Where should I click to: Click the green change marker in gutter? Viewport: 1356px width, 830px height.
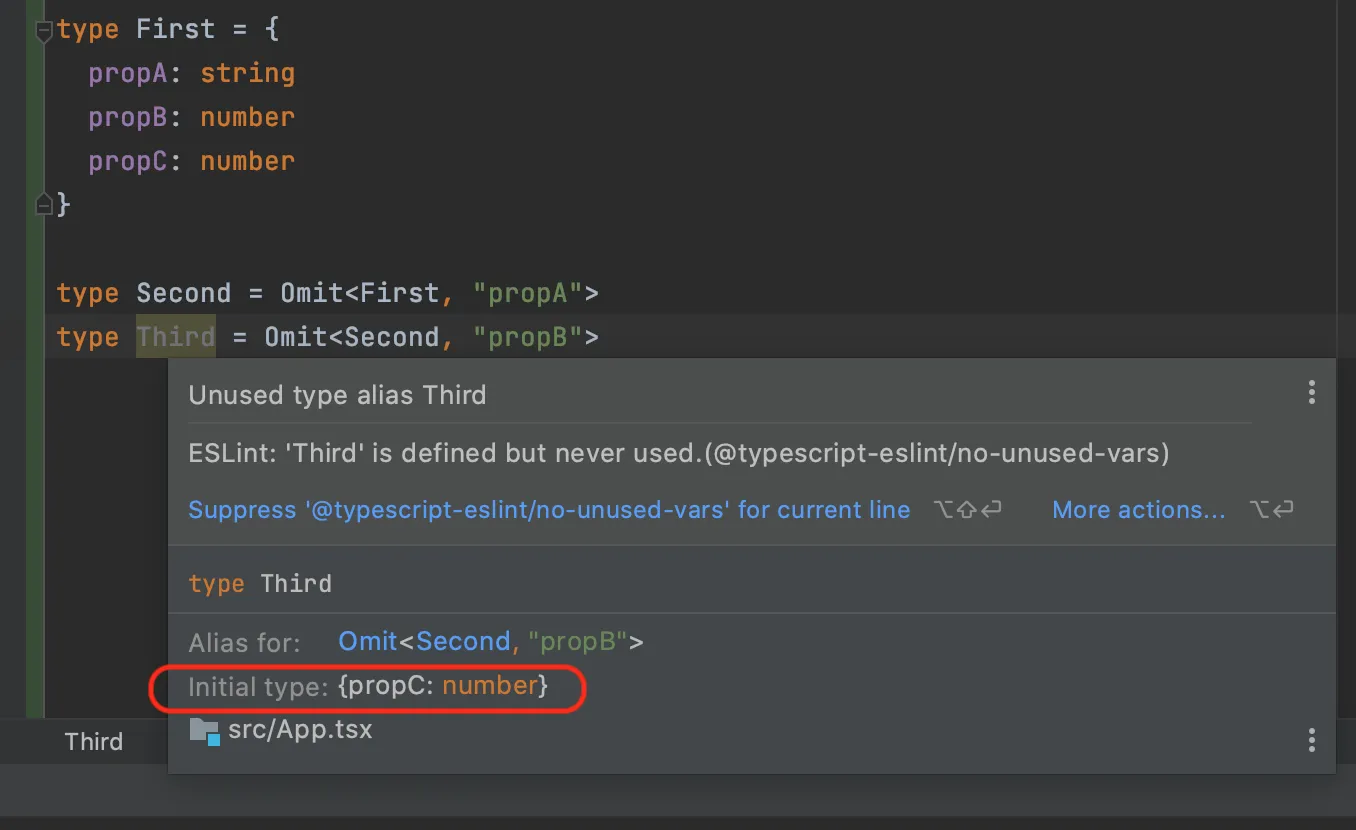[36, 400]
